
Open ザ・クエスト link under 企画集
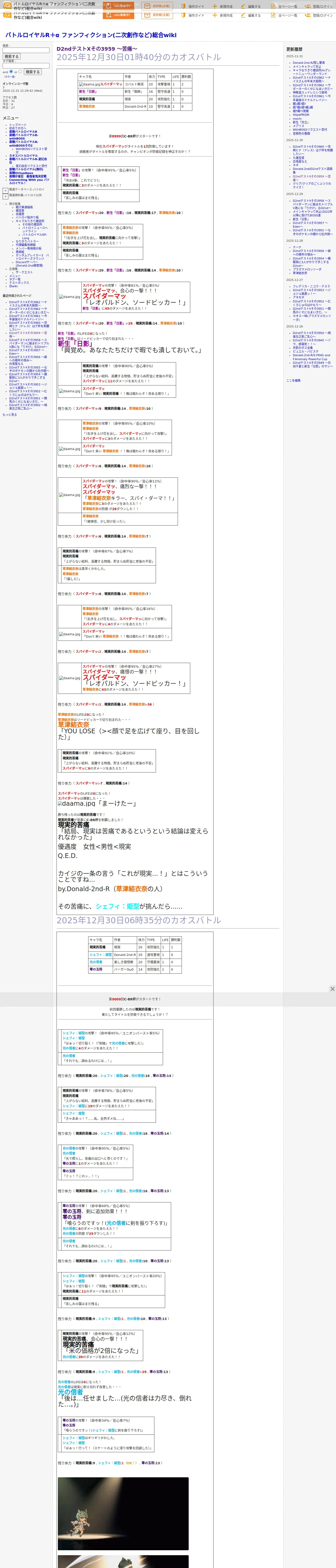[x=24, y=272]
